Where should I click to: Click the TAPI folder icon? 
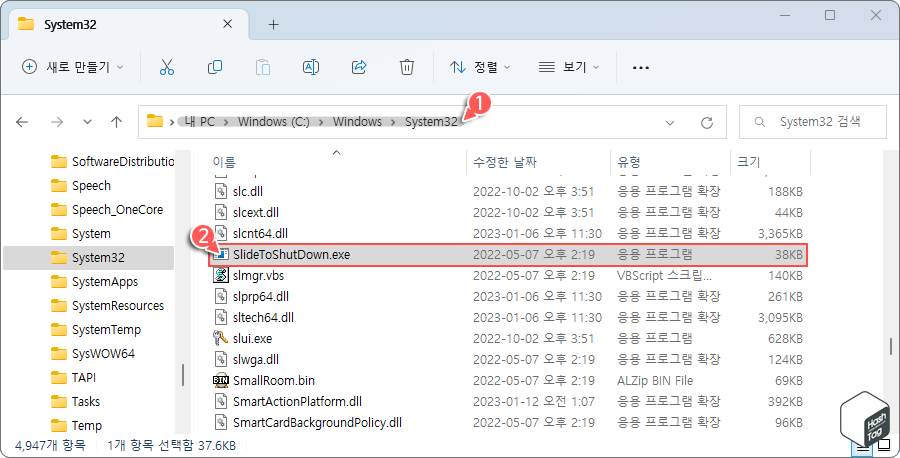click(x=59, y=378)
